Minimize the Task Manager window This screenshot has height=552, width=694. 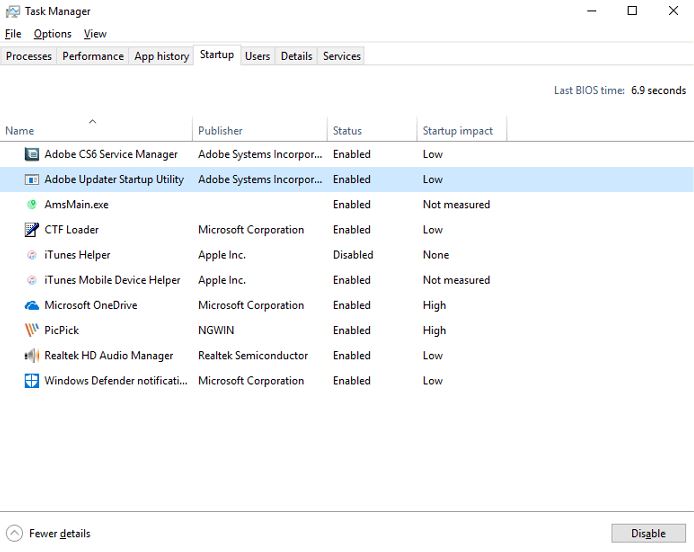coord(592,11)
